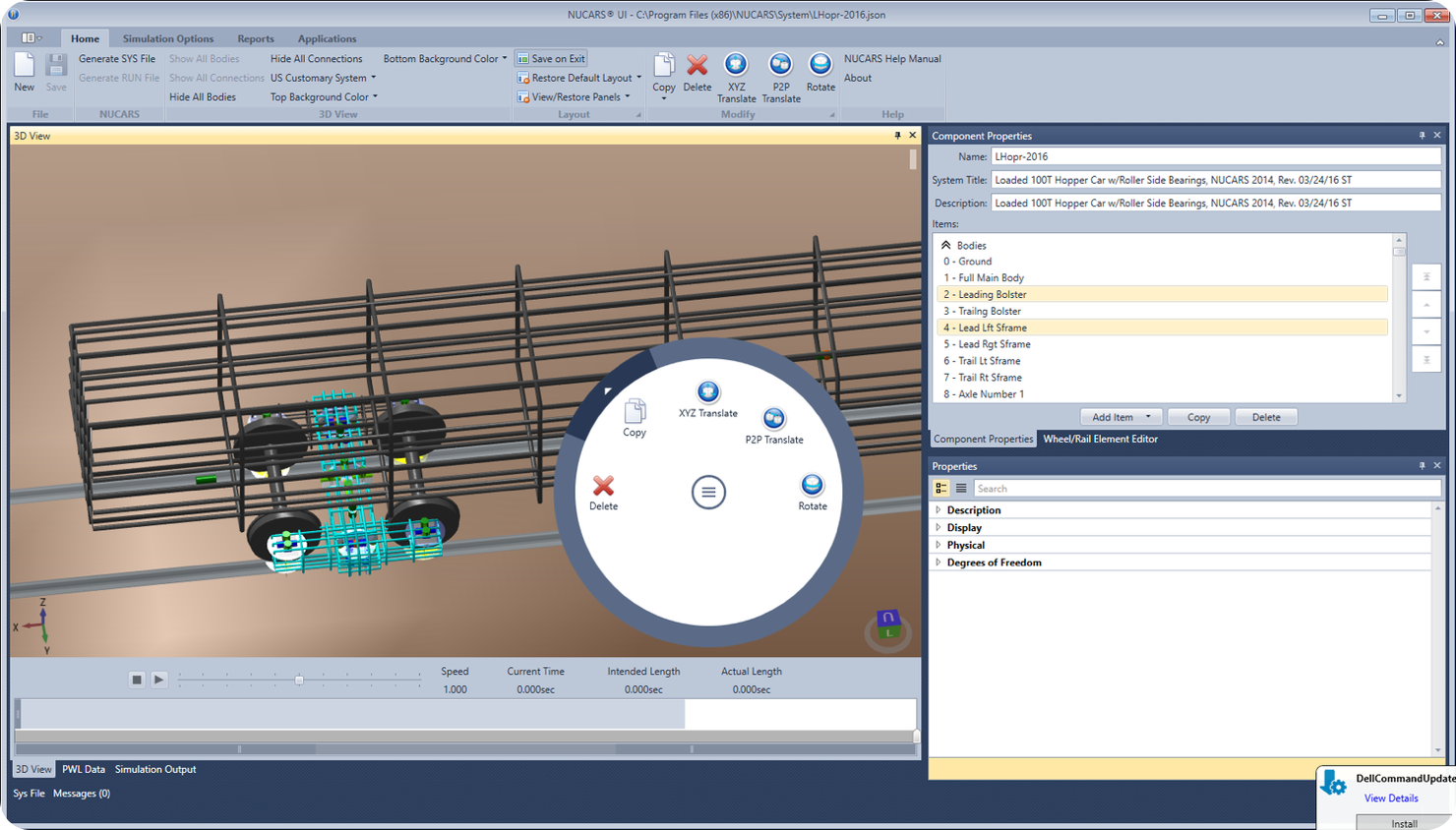
Task: Expand the Description property group
Action: (x=938, y=510)
